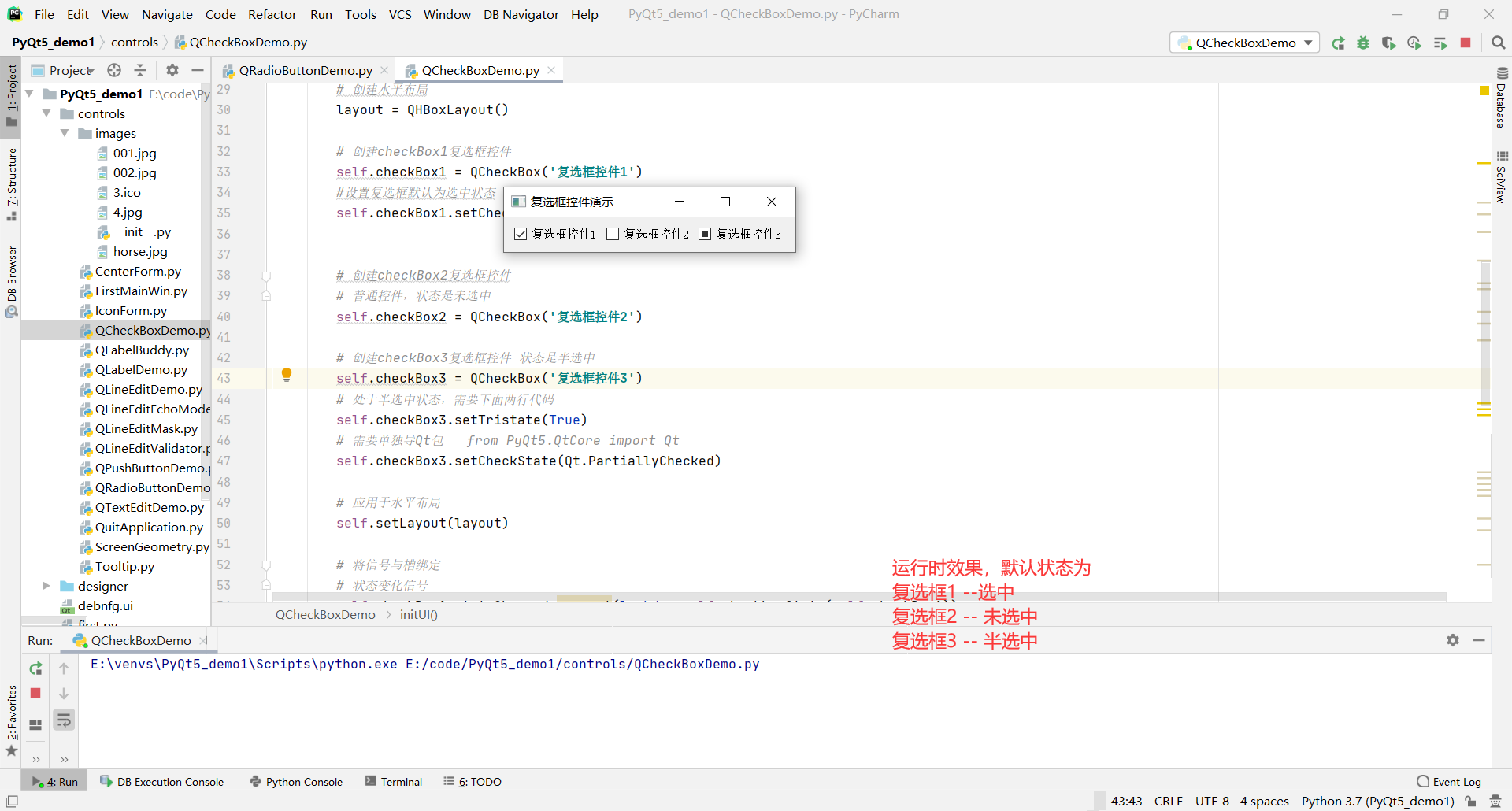Open Run panel settings gear
The height and width of the screenshot is (811, 1512).
[1453, 640]
